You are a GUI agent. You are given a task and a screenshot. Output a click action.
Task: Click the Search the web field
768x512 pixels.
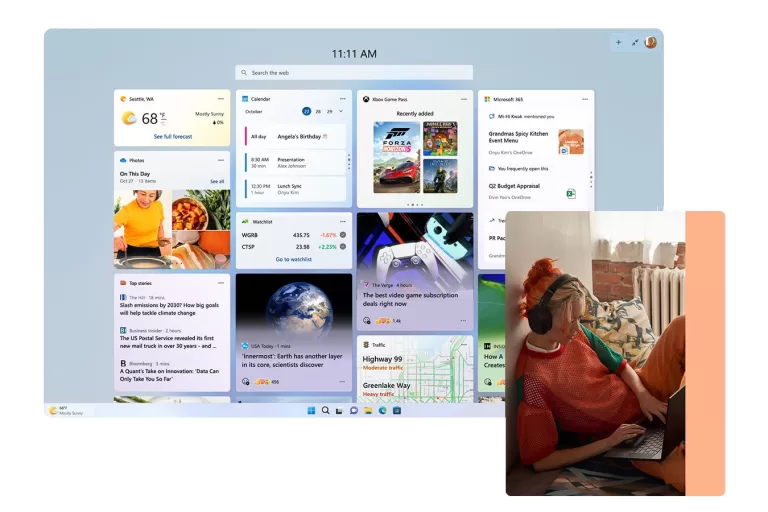(x=354, y=73)
